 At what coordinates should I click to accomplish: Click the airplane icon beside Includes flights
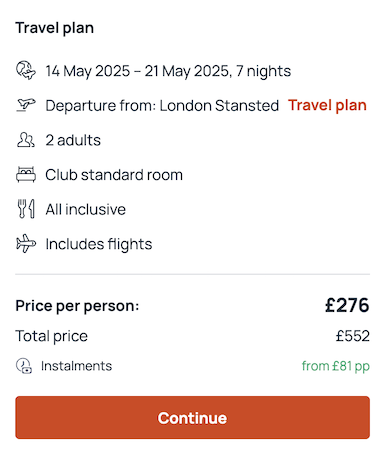pos(26,244)
